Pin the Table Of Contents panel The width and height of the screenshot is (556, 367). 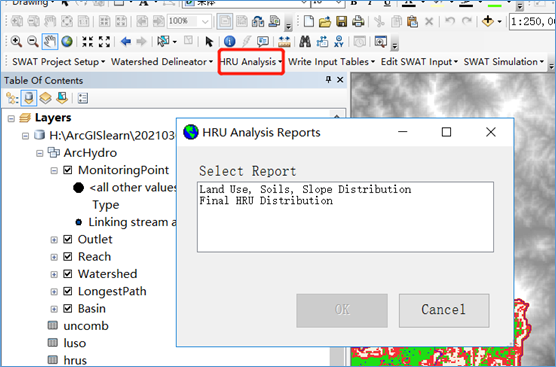328,79
